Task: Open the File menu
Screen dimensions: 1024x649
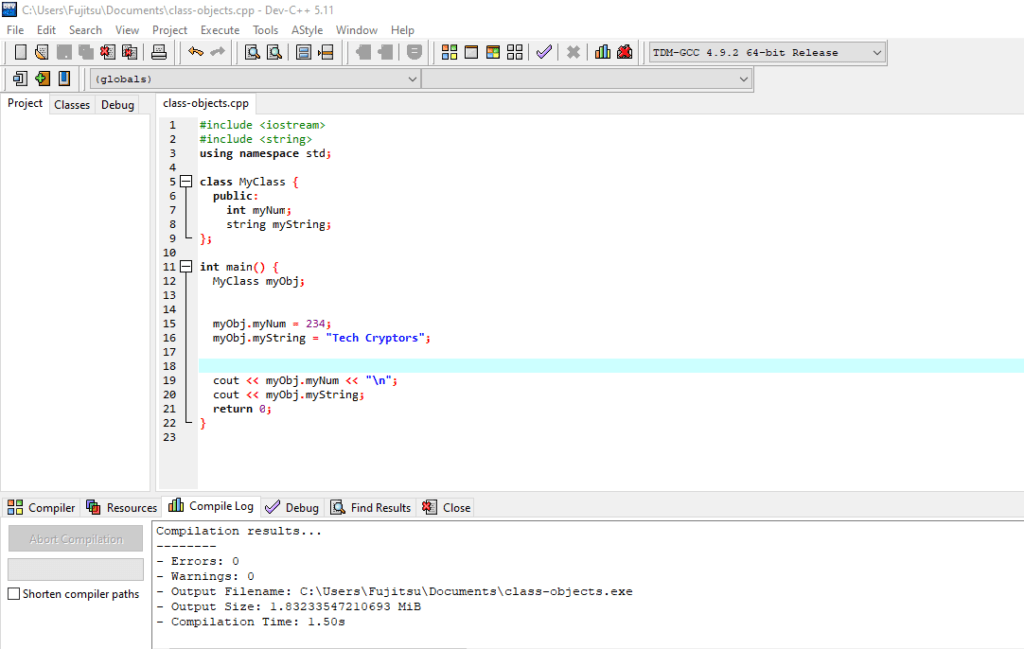Action: (15, 30)
